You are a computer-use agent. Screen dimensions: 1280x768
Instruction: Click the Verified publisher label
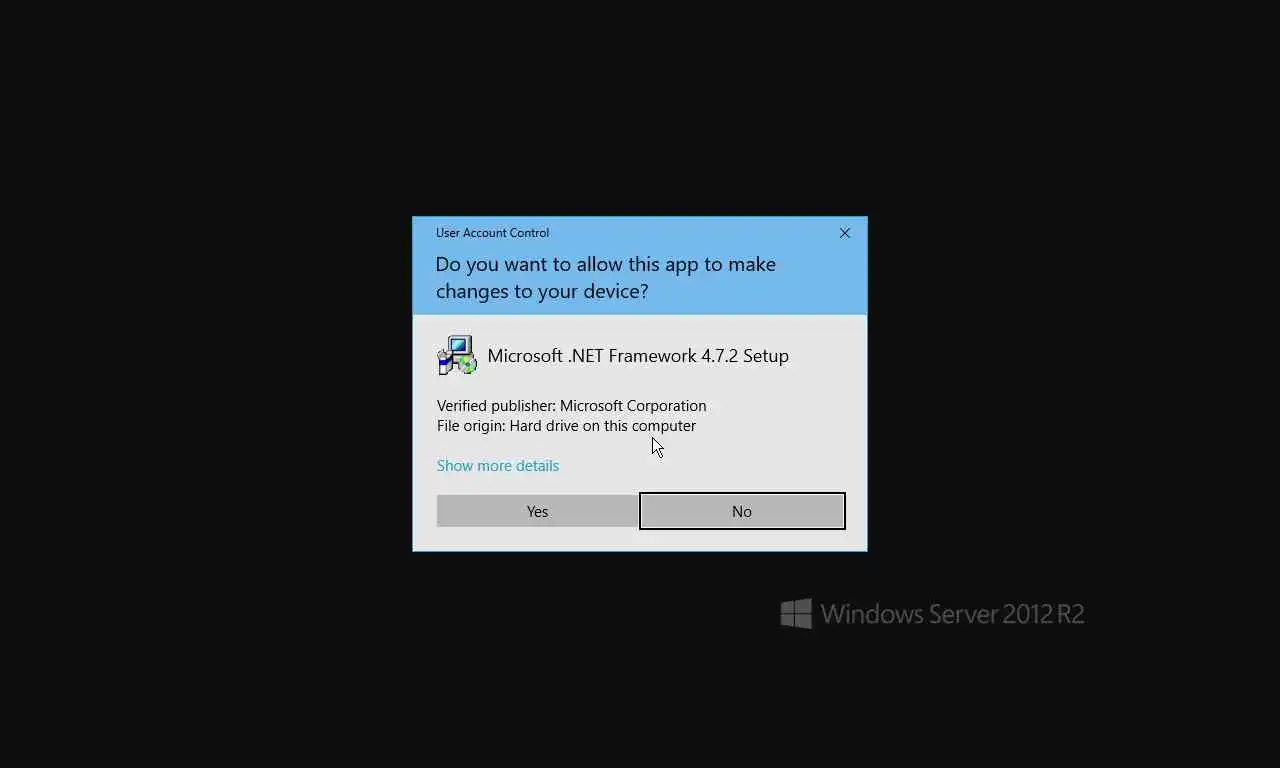[496, 406]
